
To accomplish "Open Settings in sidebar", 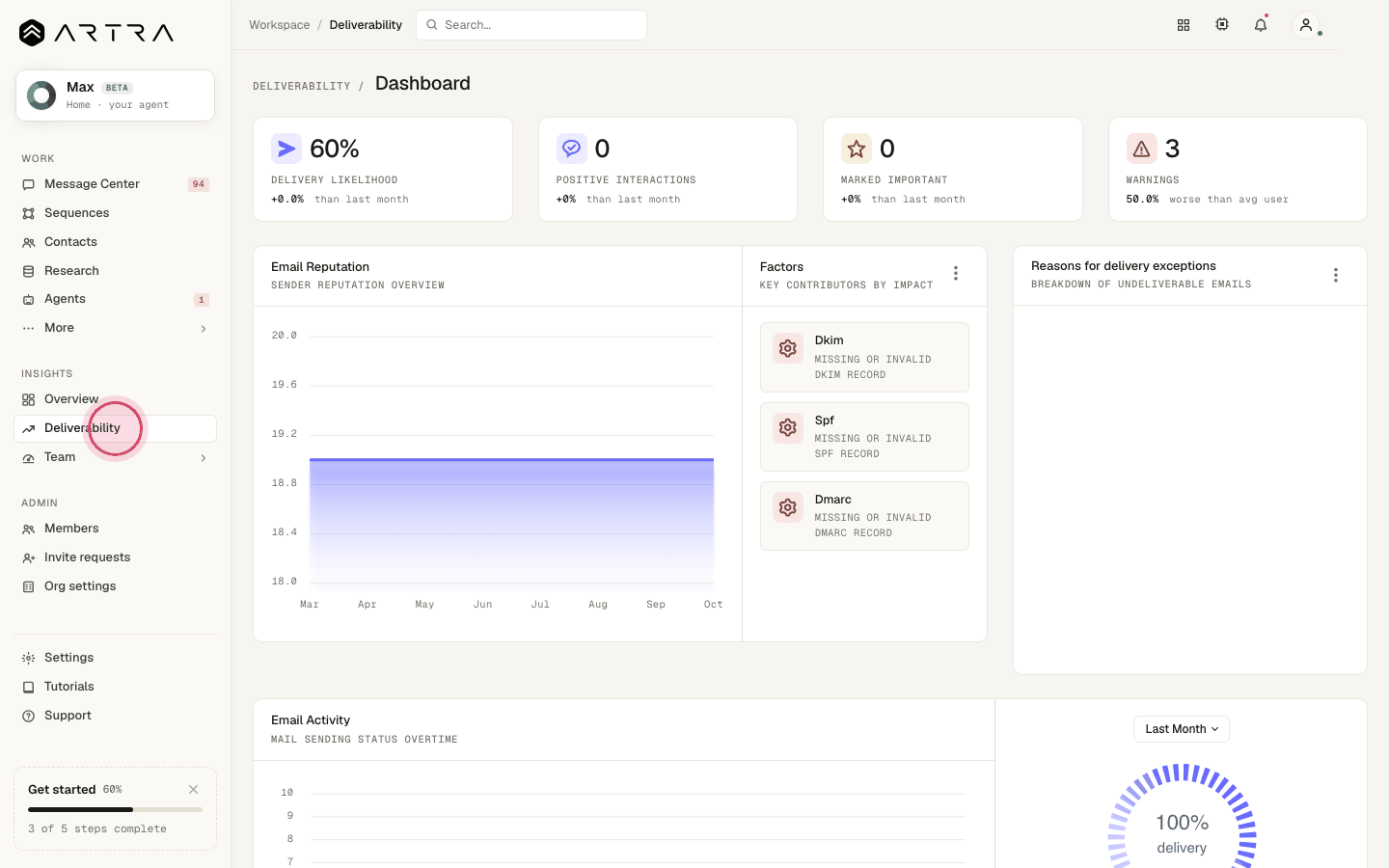I will [x=116, y=658].
